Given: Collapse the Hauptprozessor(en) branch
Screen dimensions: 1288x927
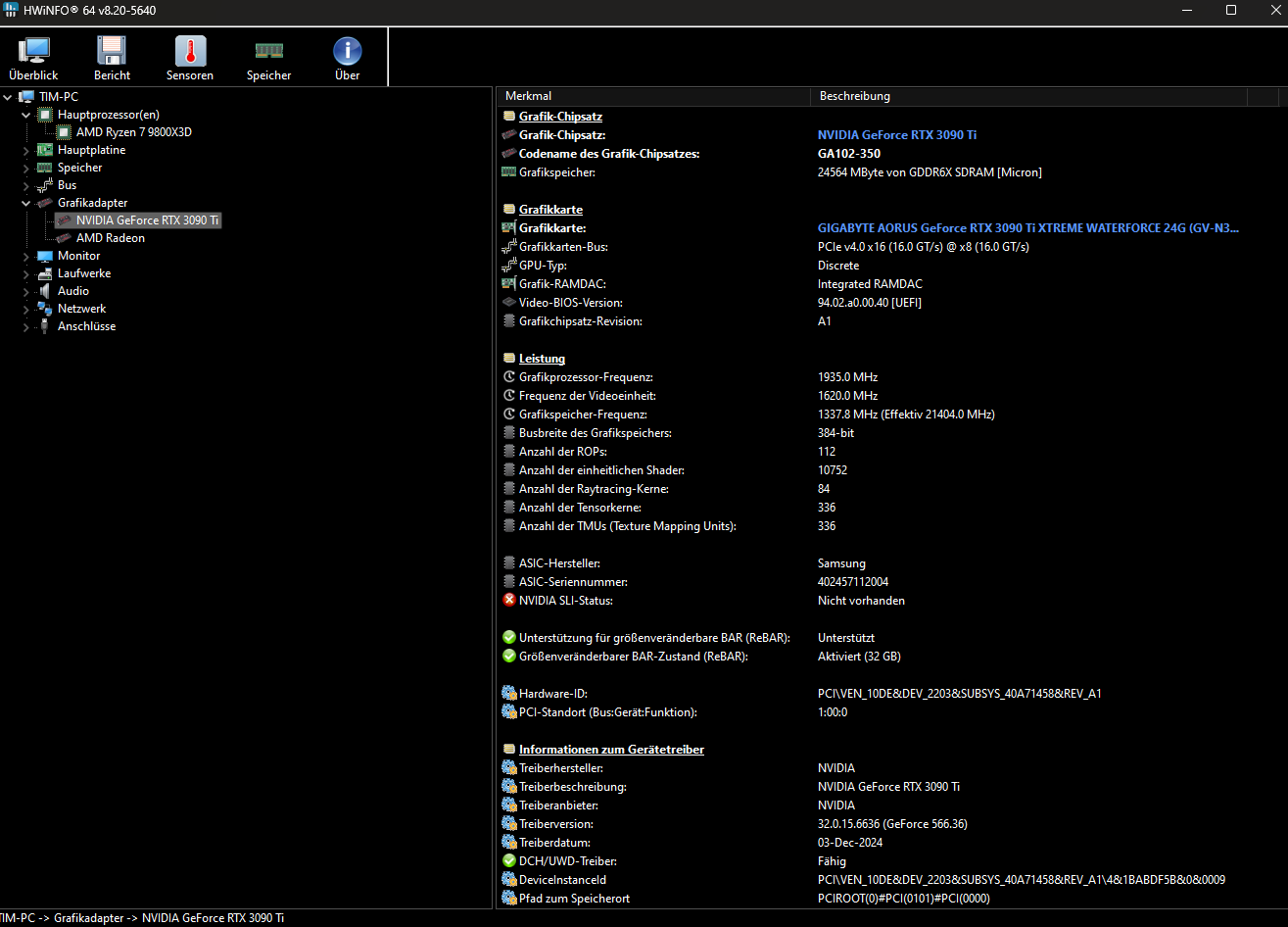Looking at the screenshot, I should coord(26,115).
